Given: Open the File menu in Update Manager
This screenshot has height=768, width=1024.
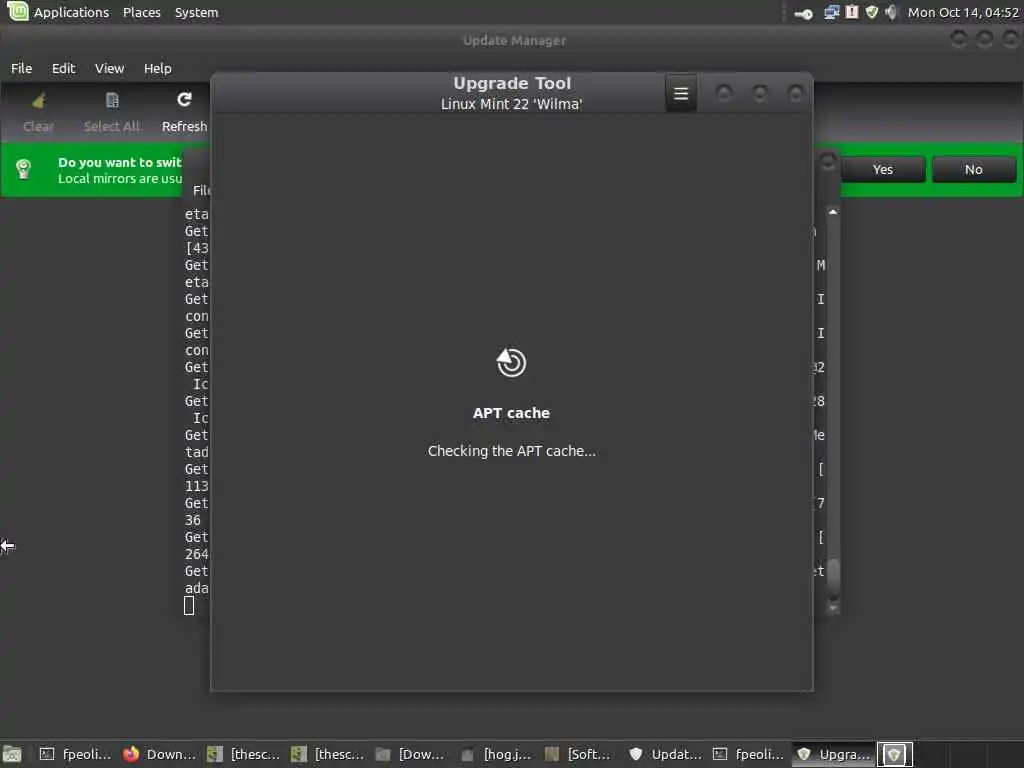Looking at the screenshot, I should coord(22,68).
